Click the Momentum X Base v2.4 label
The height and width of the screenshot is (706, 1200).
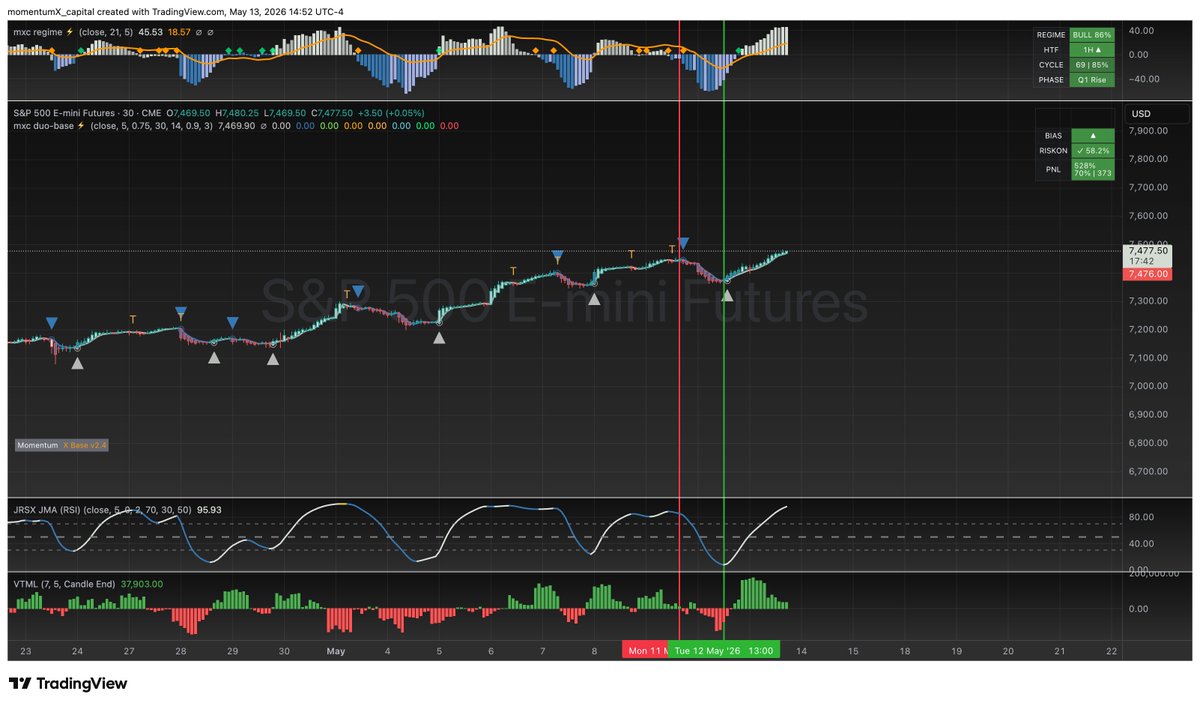click(62, 444)
